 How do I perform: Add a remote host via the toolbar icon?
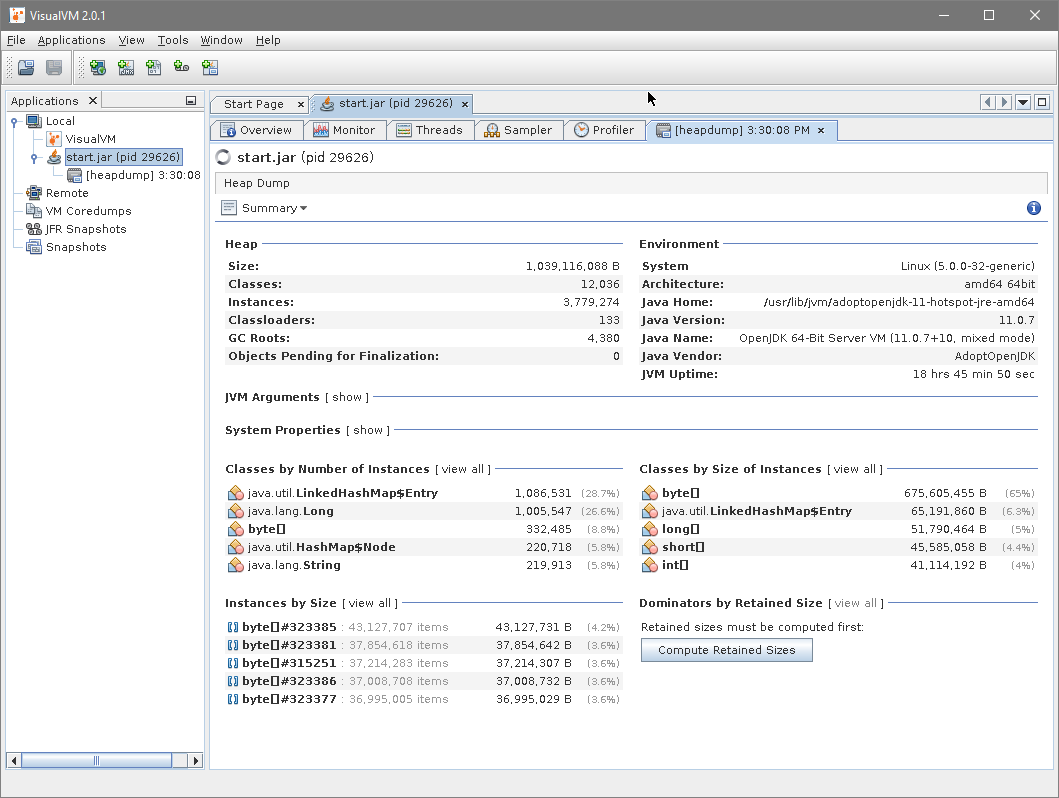pos(97,67)
